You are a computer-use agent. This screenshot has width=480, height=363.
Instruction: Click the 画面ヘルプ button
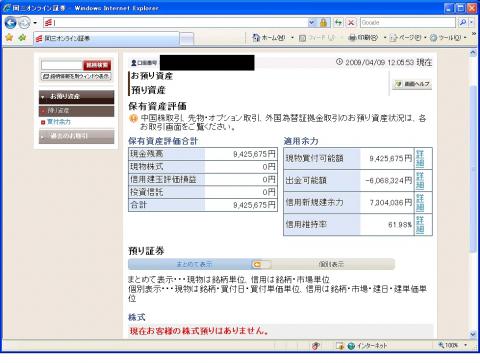tap(412, 84)
